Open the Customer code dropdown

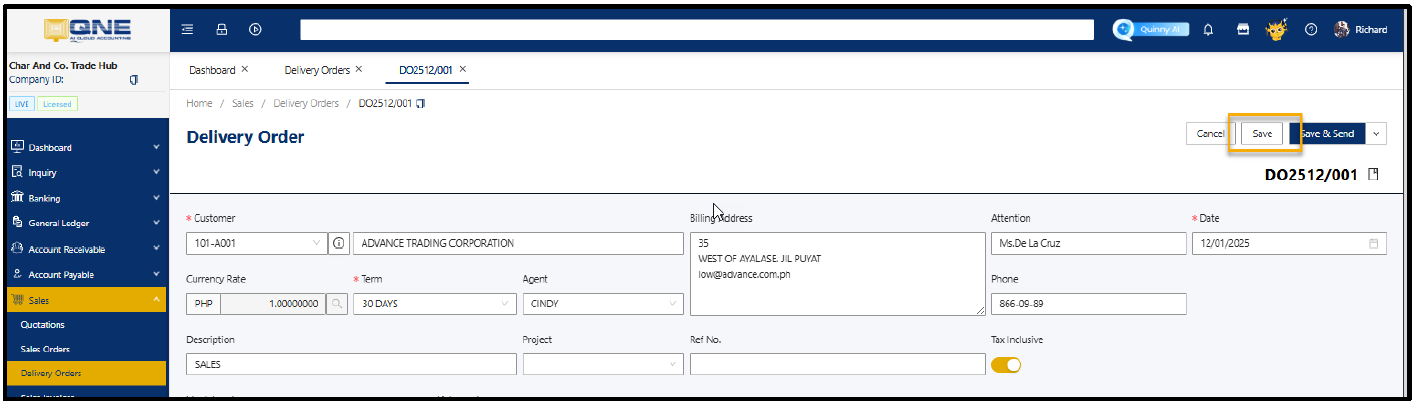pos(256,243)
